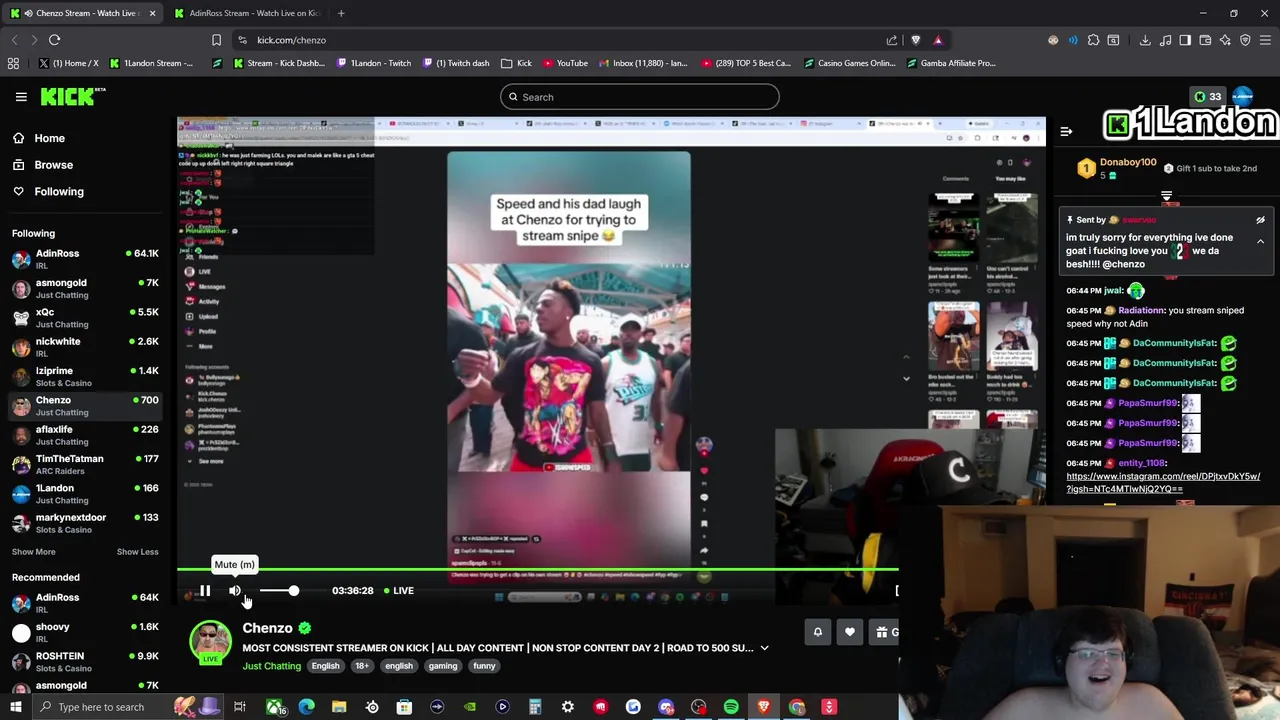Collapse the chat panel arrow icon
The image size is (1280, 720).
1066,131
